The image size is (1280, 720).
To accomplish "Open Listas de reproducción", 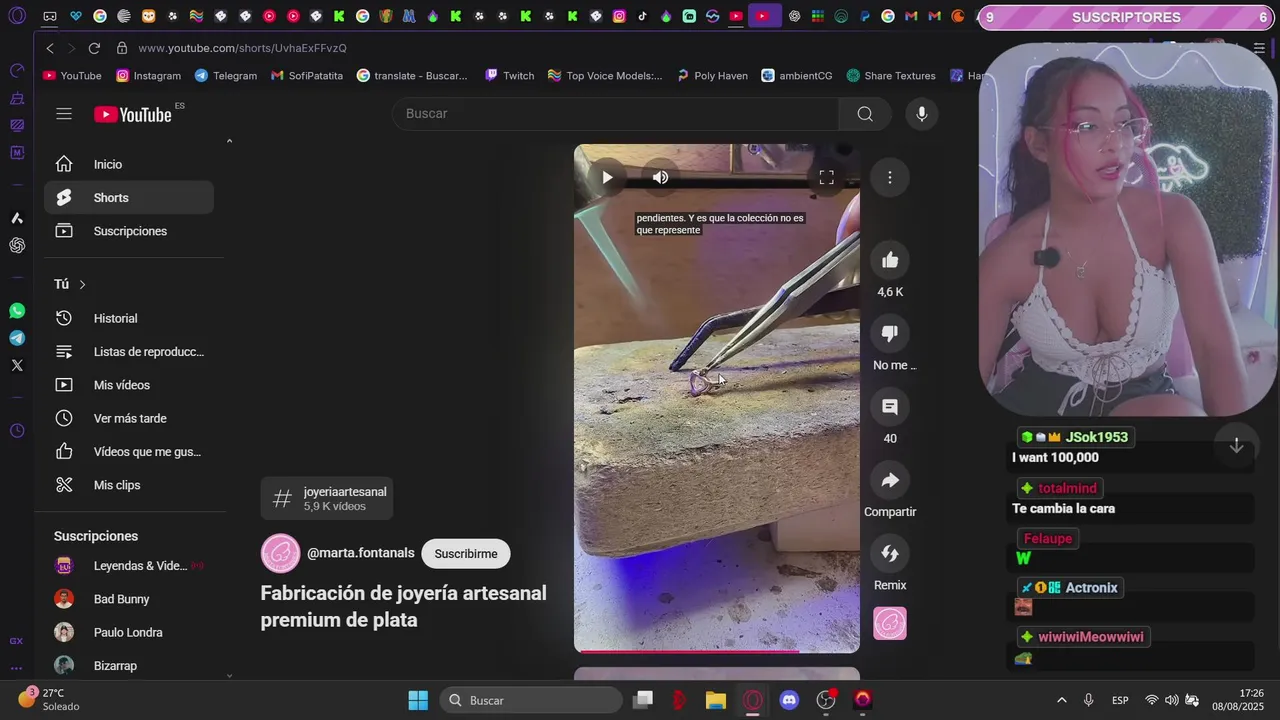I will (x=129, y=352).
